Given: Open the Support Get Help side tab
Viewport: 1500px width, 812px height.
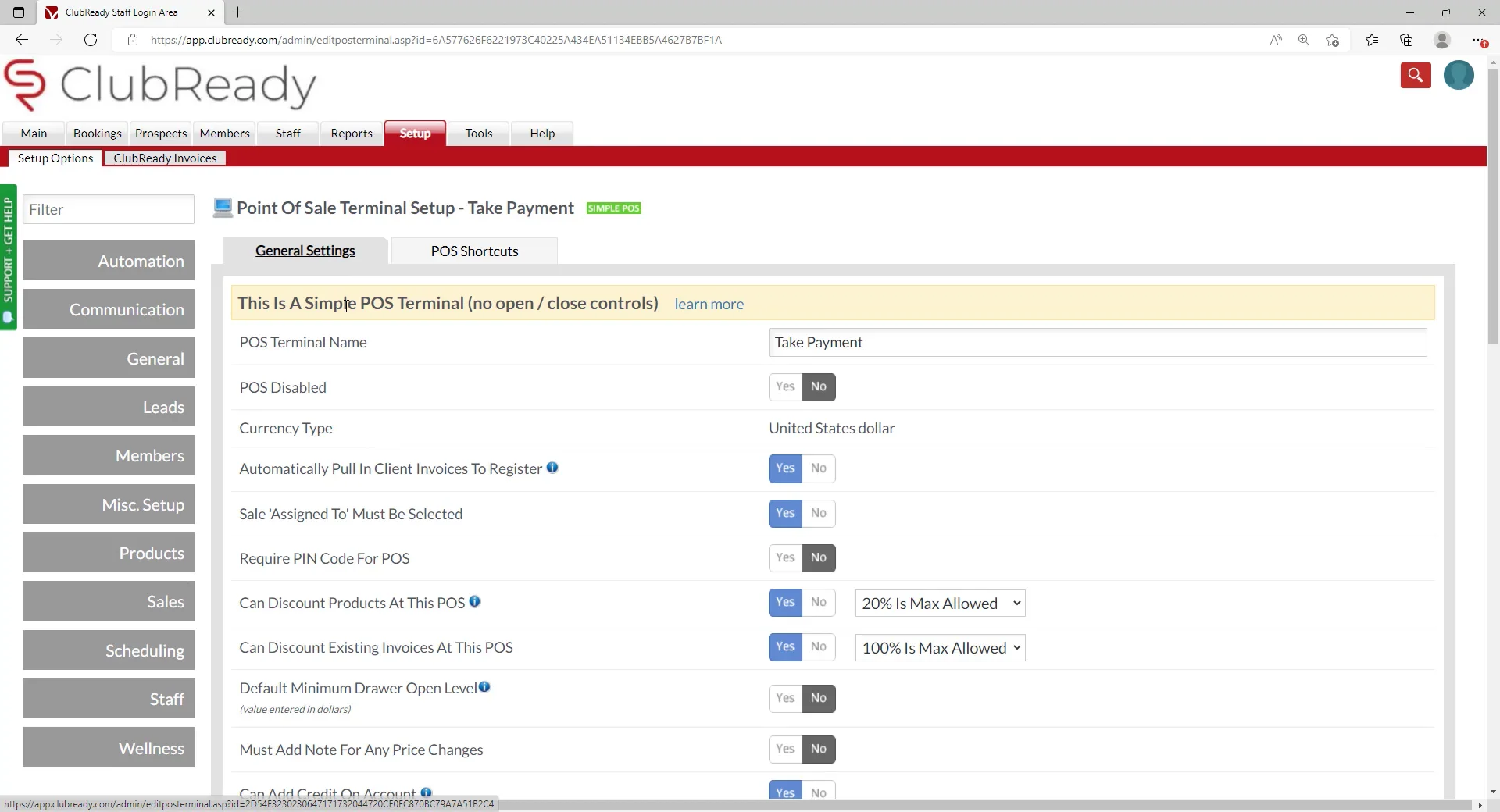Looking at the screenshot, I should click(9, 257).
